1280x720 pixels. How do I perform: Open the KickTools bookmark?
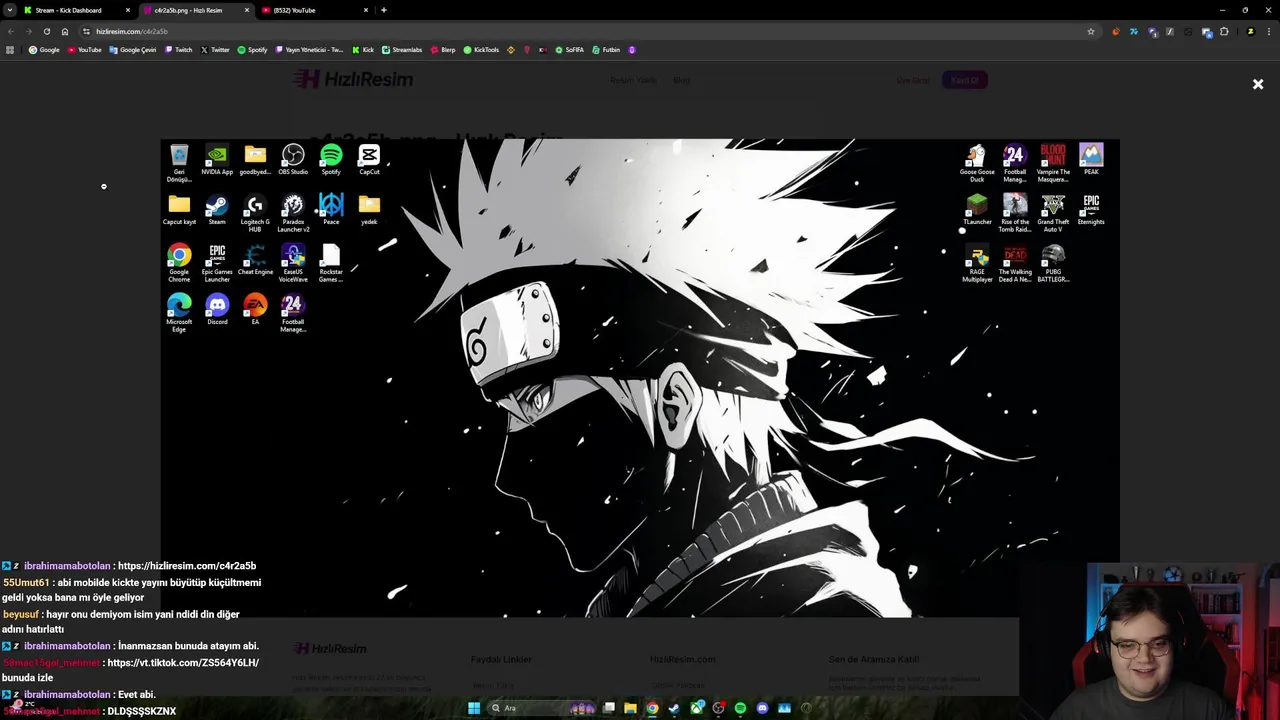click(x=481, y=49)
